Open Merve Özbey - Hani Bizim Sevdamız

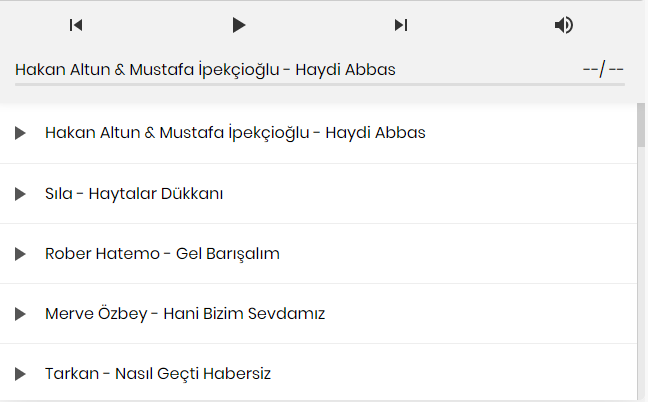[x=185, y=314]
